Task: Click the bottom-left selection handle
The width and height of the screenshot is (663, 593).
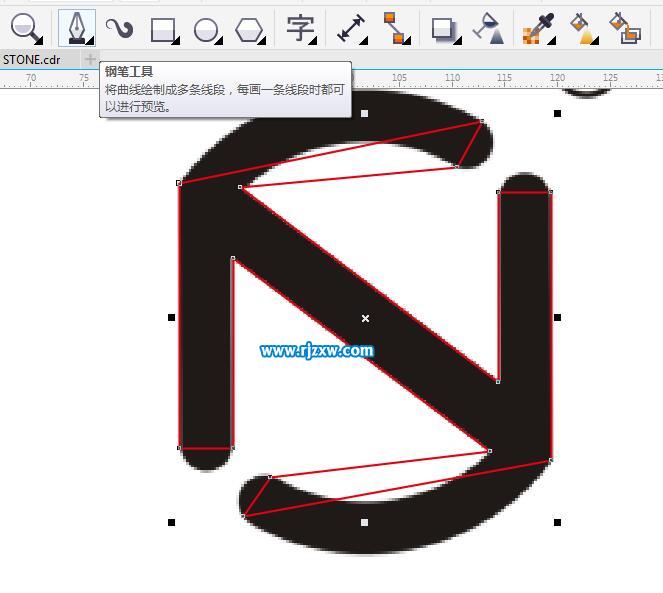Action: click(x=171, y=523)
